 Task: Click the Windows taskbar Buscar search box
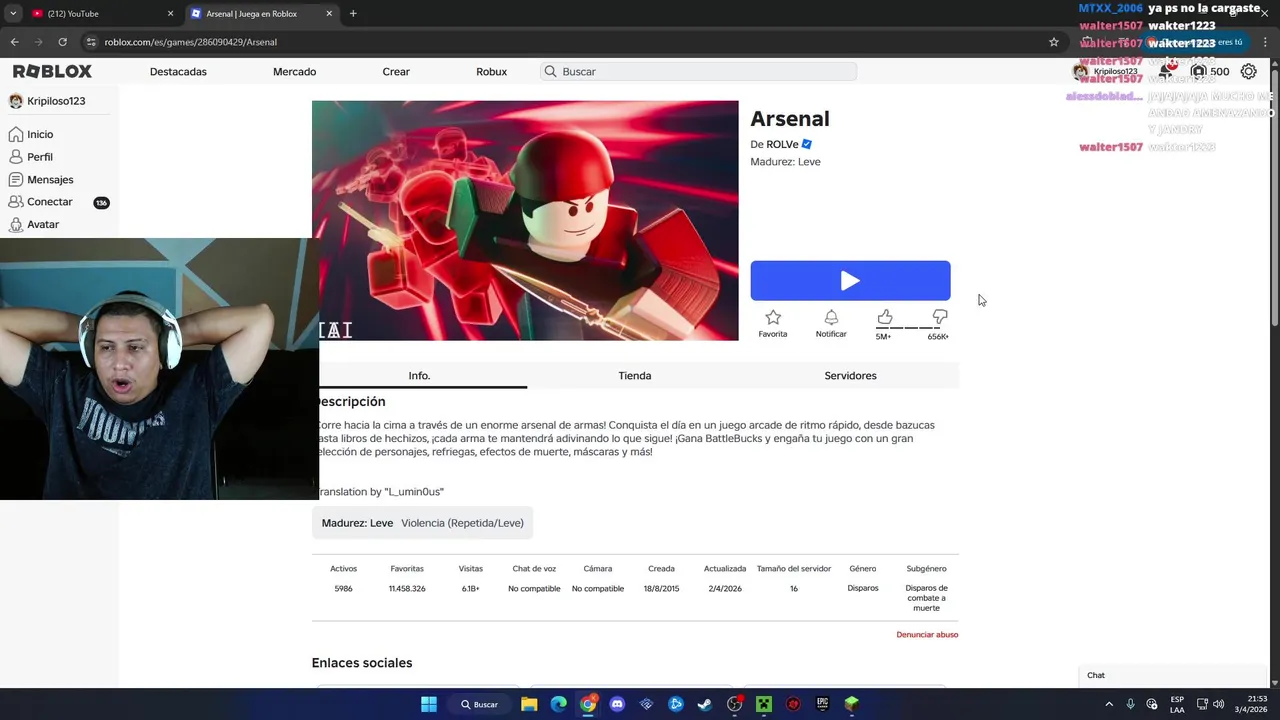click(479, 704)
